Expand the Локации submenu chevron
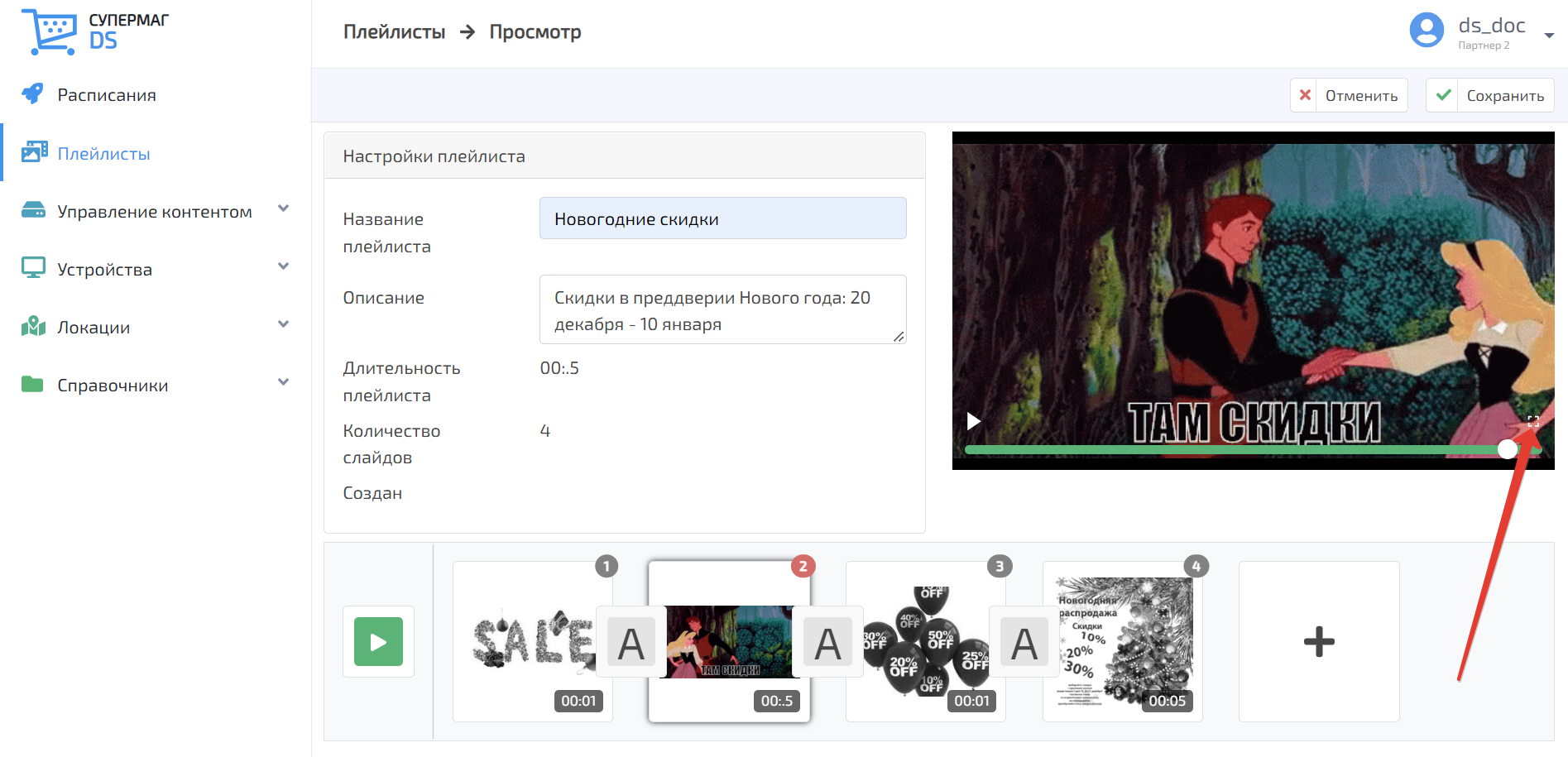Screen dimensions: 1568x757 [x=284, y=324]
